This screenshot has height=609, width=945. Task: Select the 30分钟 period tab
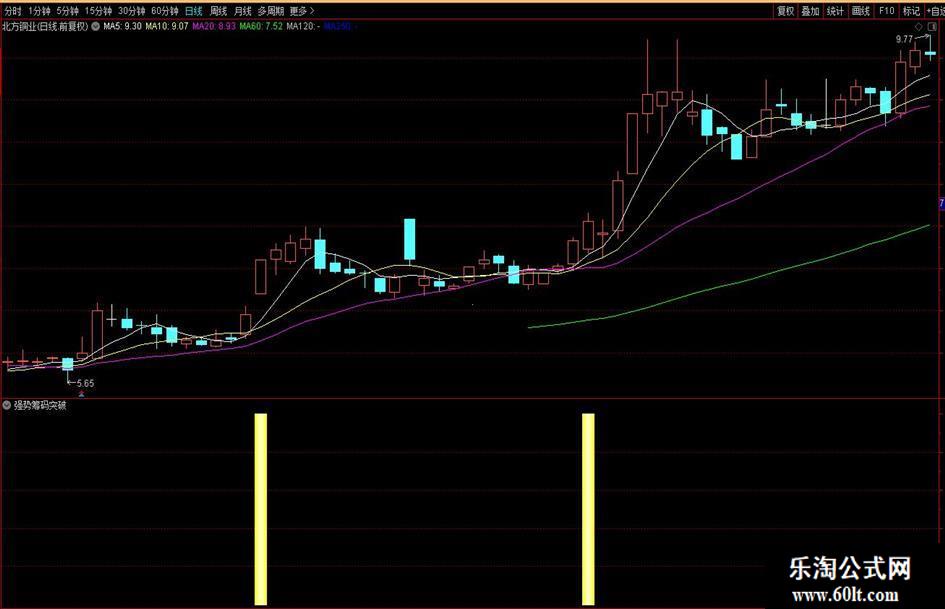(x=131, y=11)
